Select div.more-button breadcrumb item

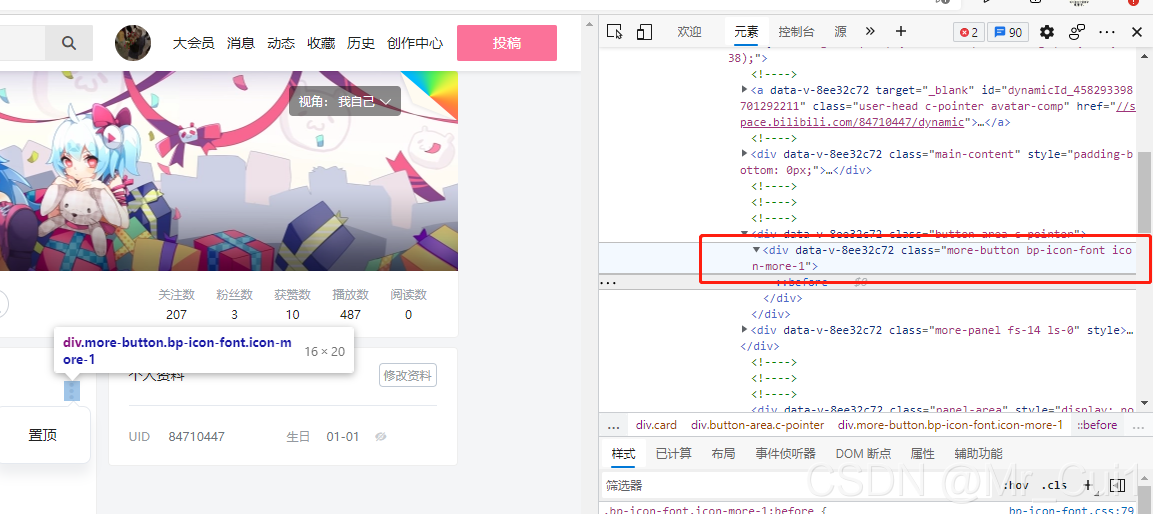950,425
